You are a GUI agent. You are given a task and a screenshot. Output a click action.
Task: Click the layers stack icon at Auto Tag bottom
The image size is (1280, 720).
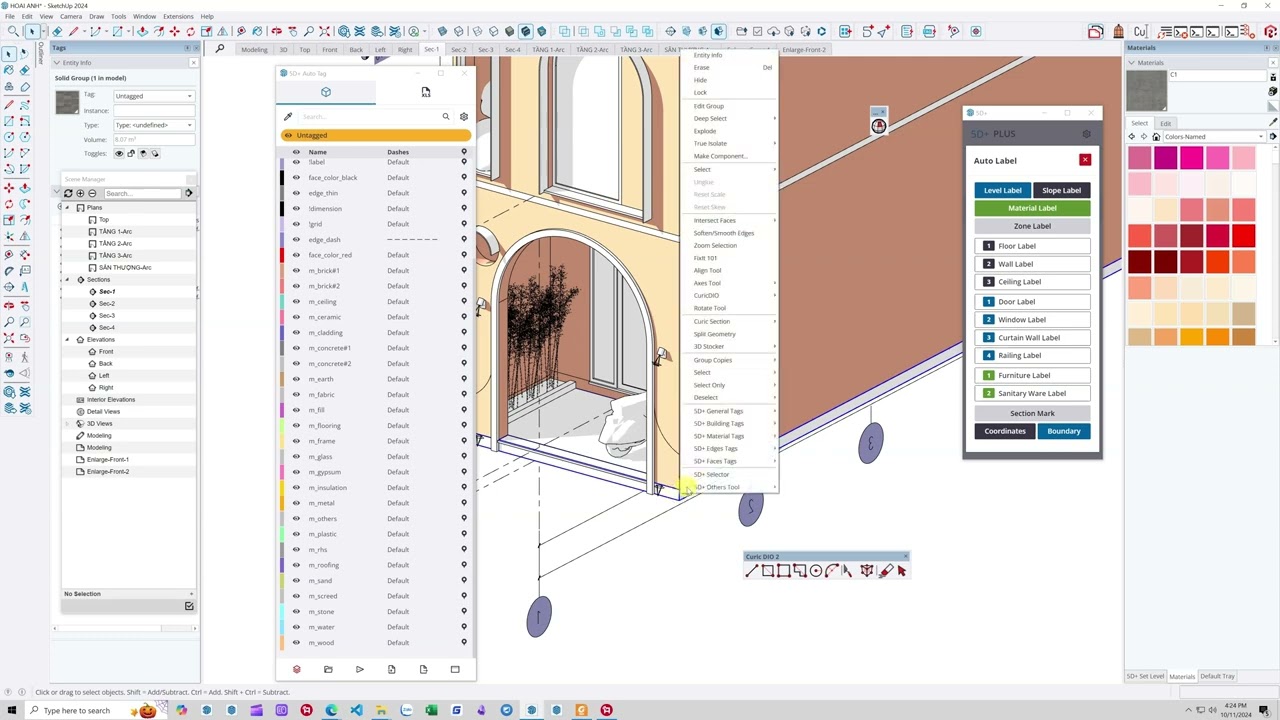tap(296, 669)
